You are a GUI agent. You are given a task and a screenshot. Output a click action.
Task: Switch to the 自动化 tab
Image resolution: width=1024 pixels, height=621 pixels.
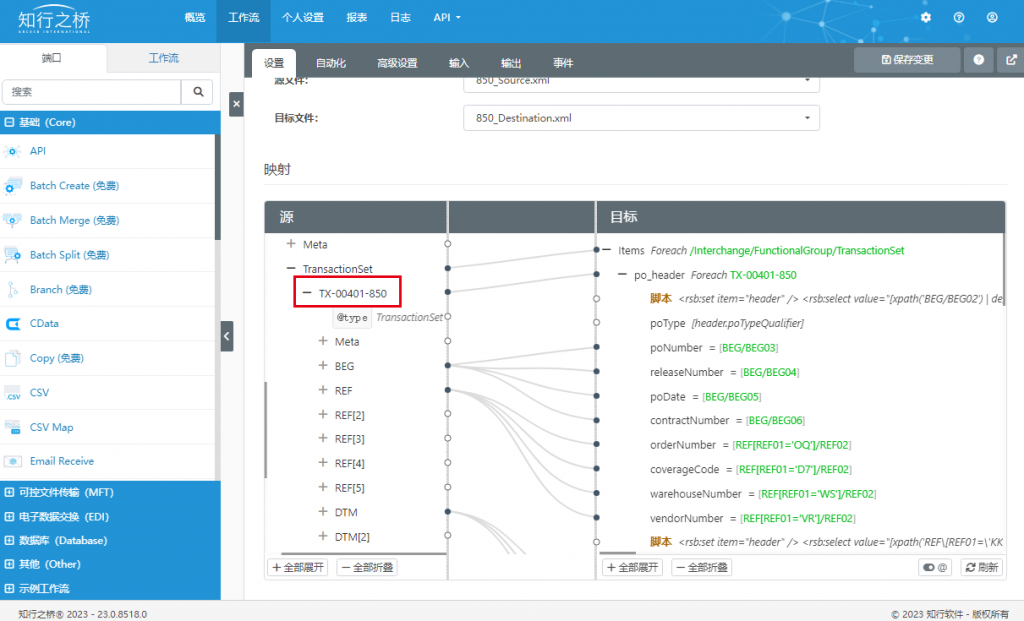click(x=330, y=63)
